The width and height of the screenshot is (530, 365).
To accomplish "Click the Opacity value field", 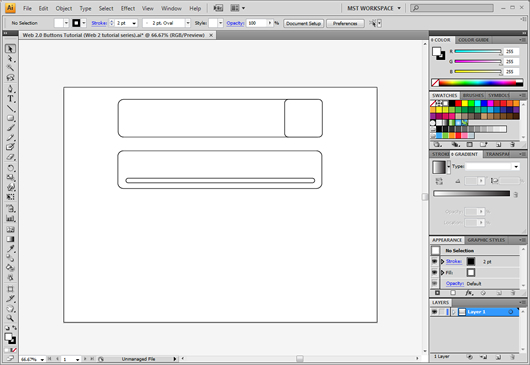I will click(258, 23).
